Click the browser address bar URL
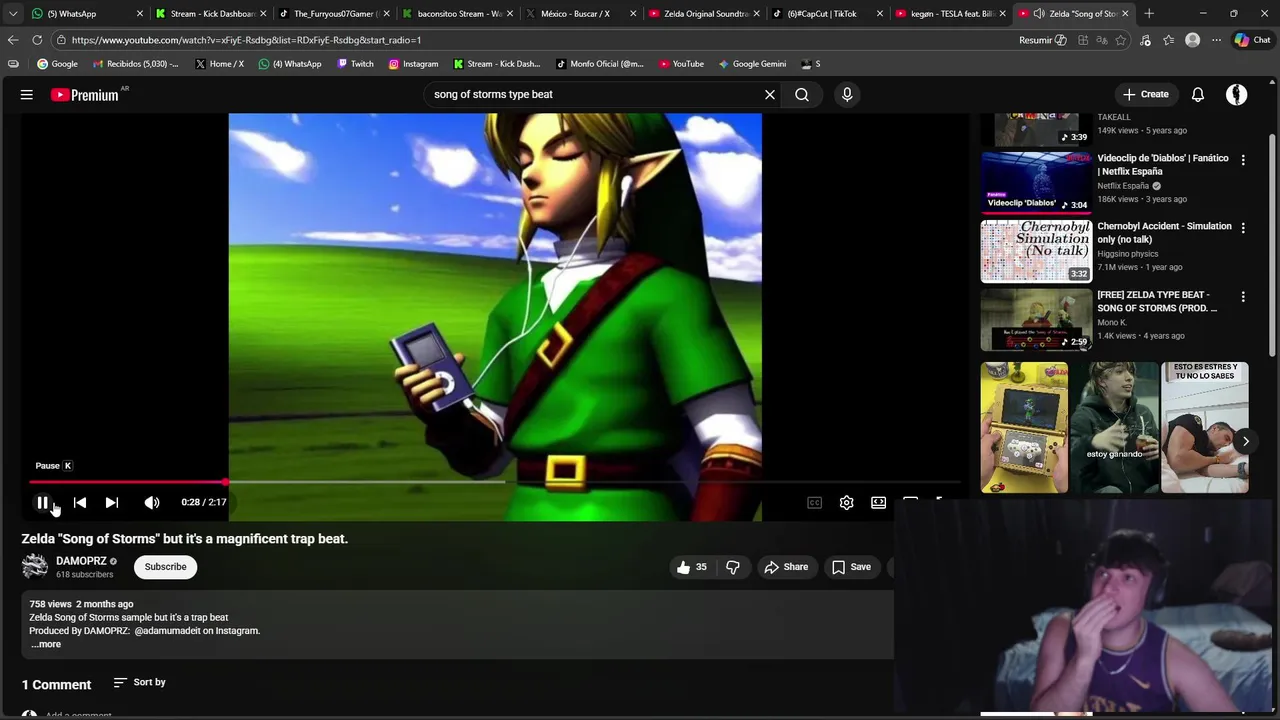Viewport: 1280px width, 720px height. click(246, 40)
